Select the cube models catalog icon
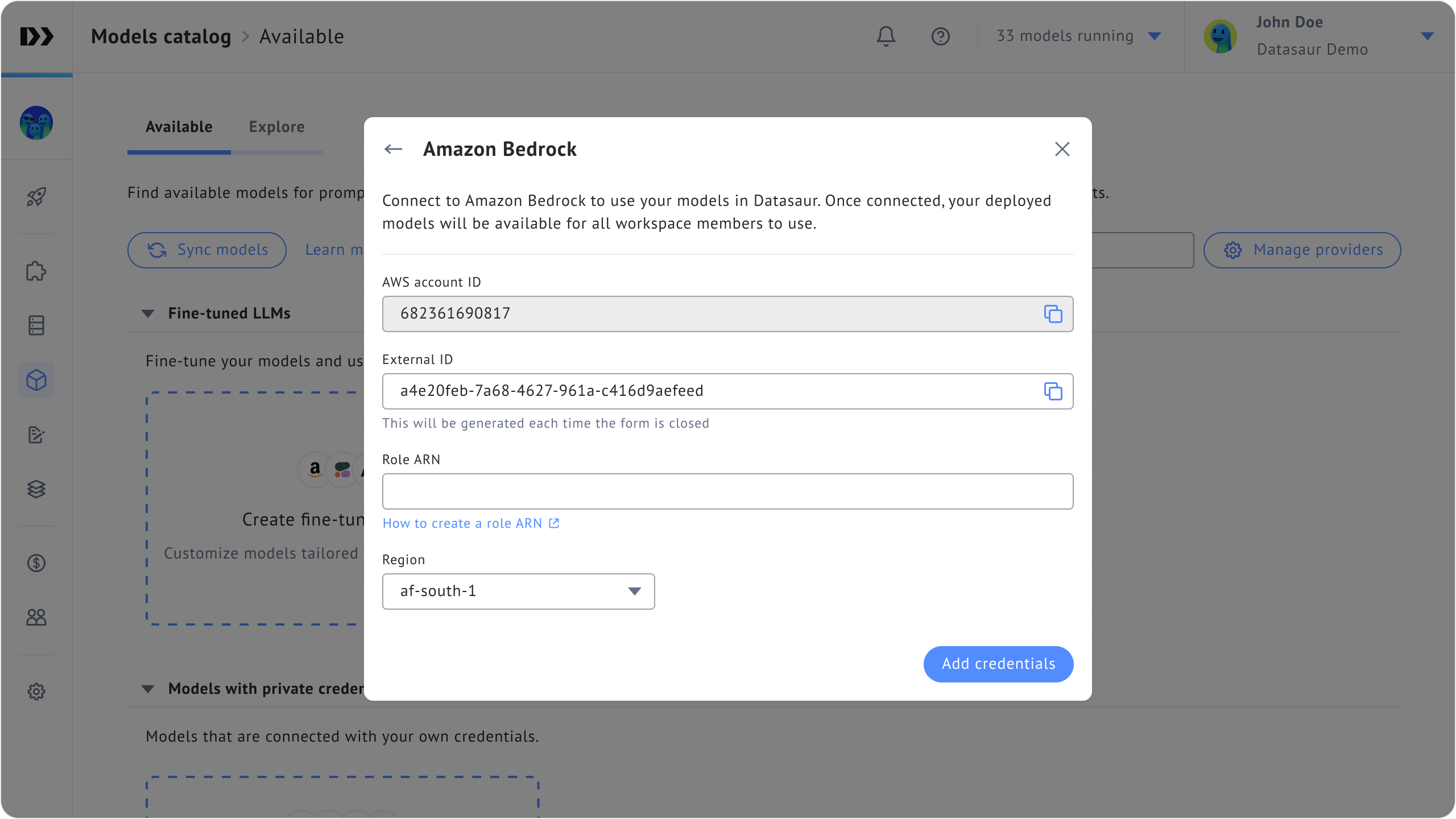Viewport: 1456px width, 819px height. (36, 380)
